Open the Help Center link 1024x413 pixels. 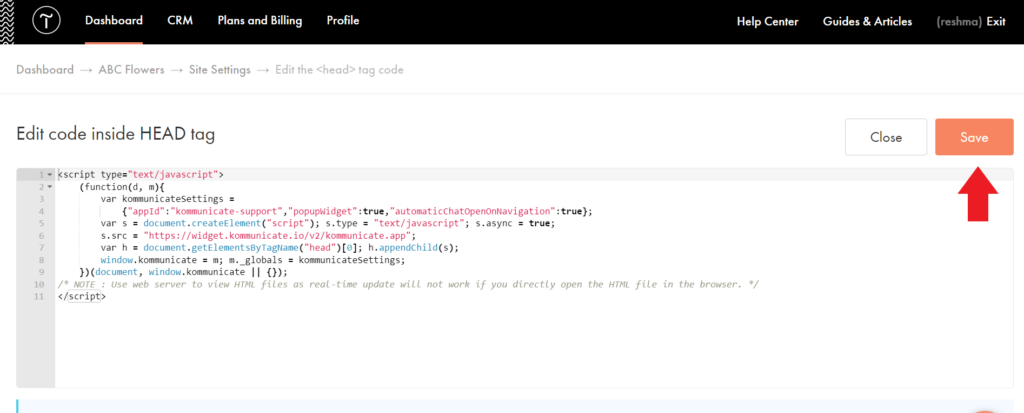coord(767,22)
